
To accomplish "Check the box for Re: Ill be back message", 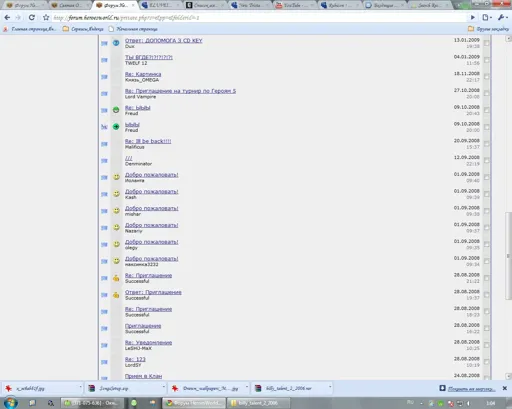I will click(487, 144).
